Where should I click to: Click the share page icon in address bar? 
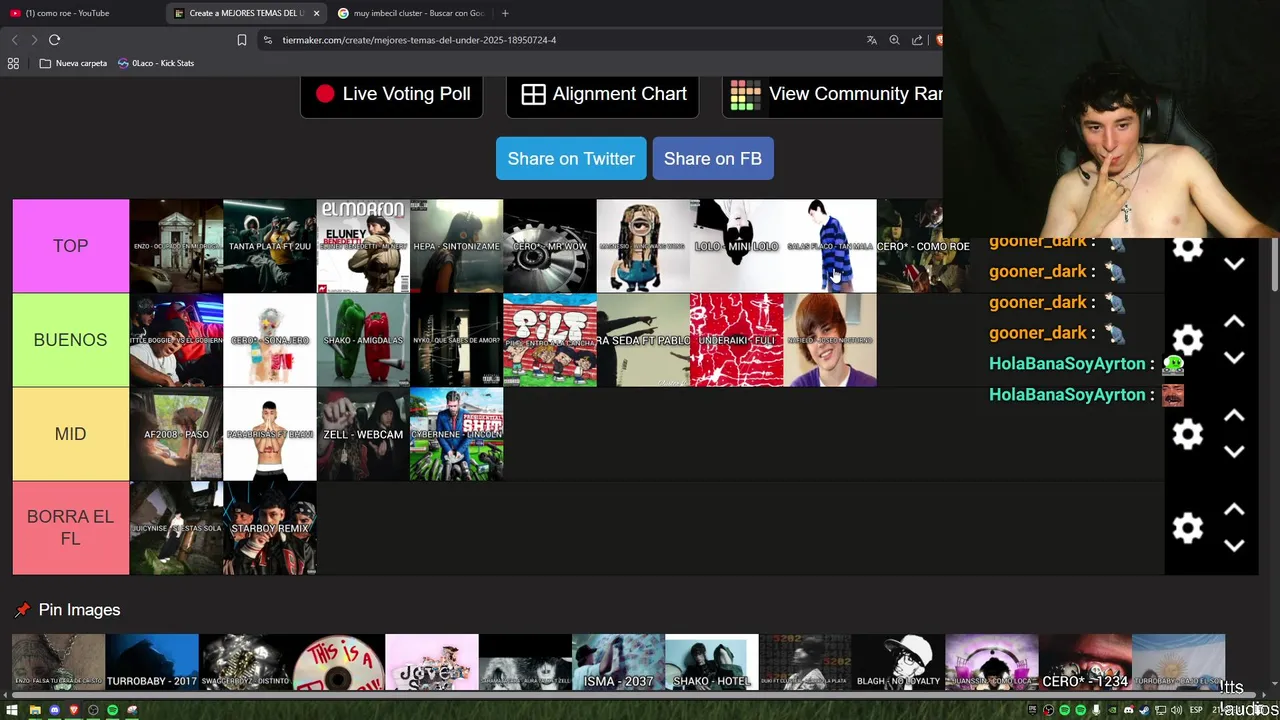click(x=917, y=40)
